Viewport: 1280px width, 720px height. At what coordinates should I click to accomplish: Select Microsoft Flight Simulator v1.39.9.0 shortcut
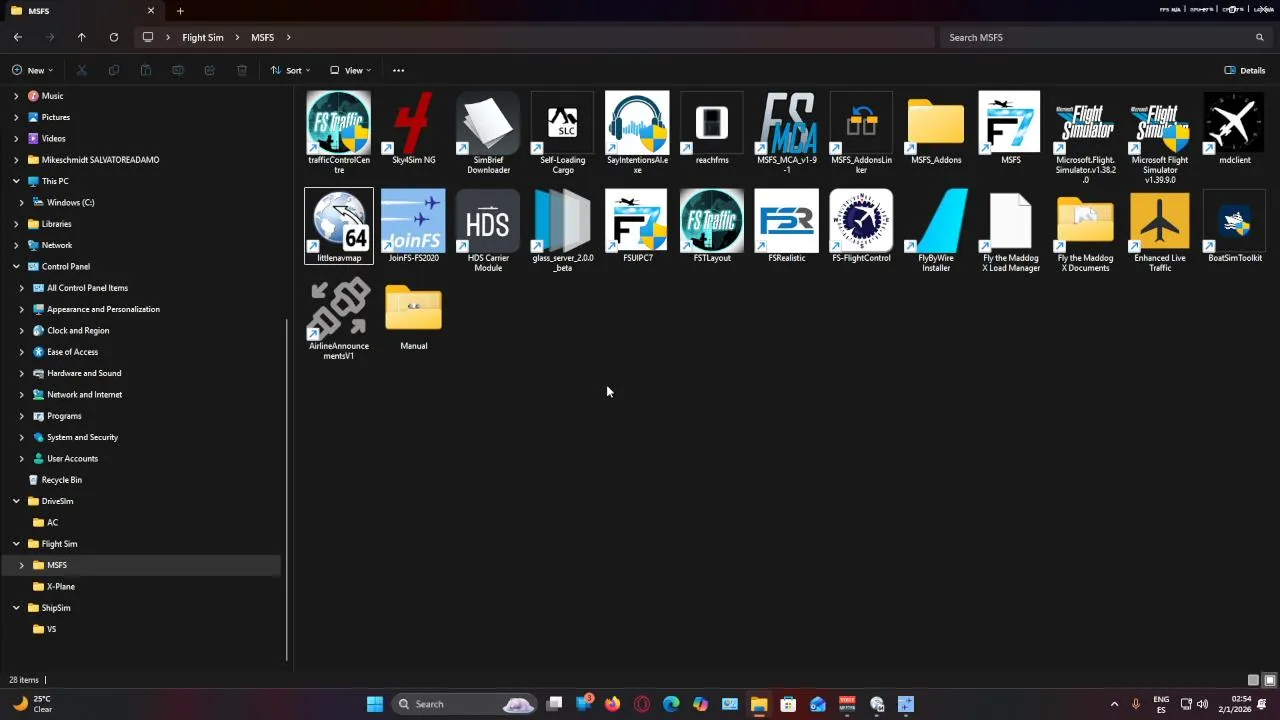(1160, 137)
